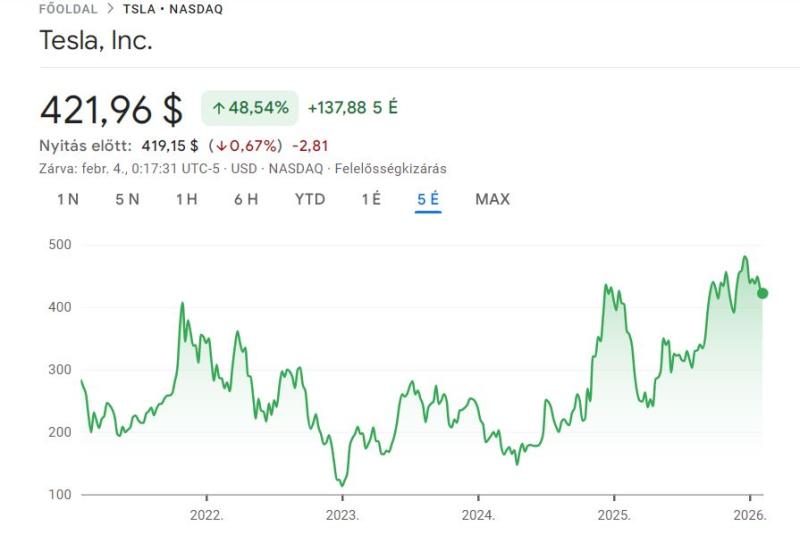Go to the FŐOLDAL breadcrumb link
This screenshot has height=543, width=800.
click(68, 9)
